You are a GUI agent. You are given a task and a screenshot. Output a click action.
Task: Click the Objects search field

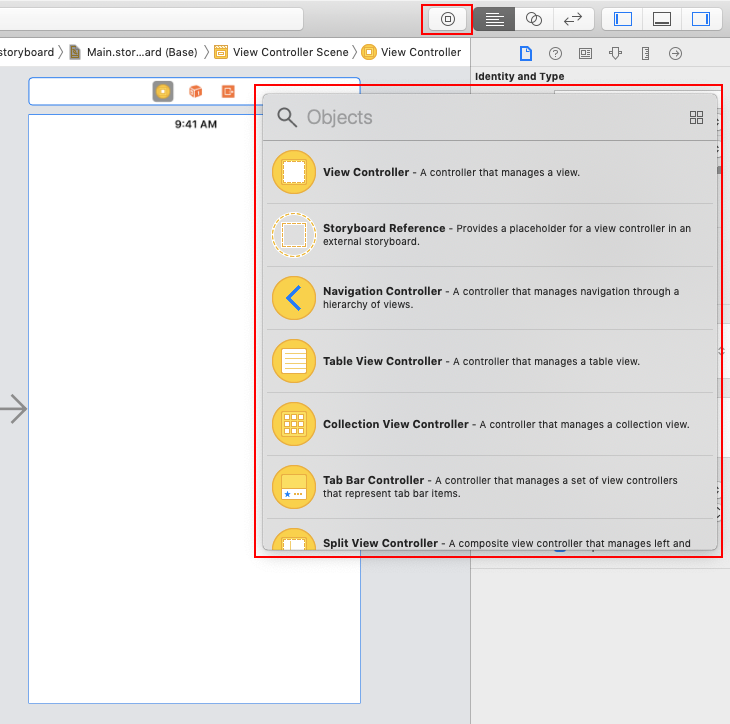pos(480,118)
